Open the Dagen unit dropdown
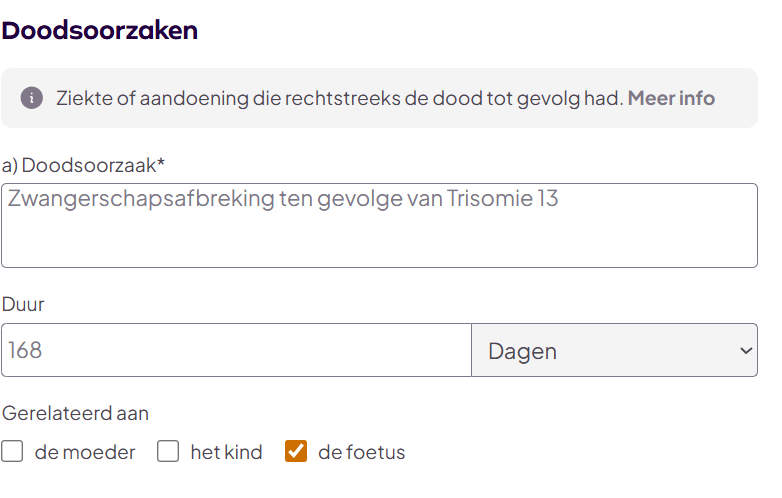Viewport: 782px width, 498px height. [614, 350]
